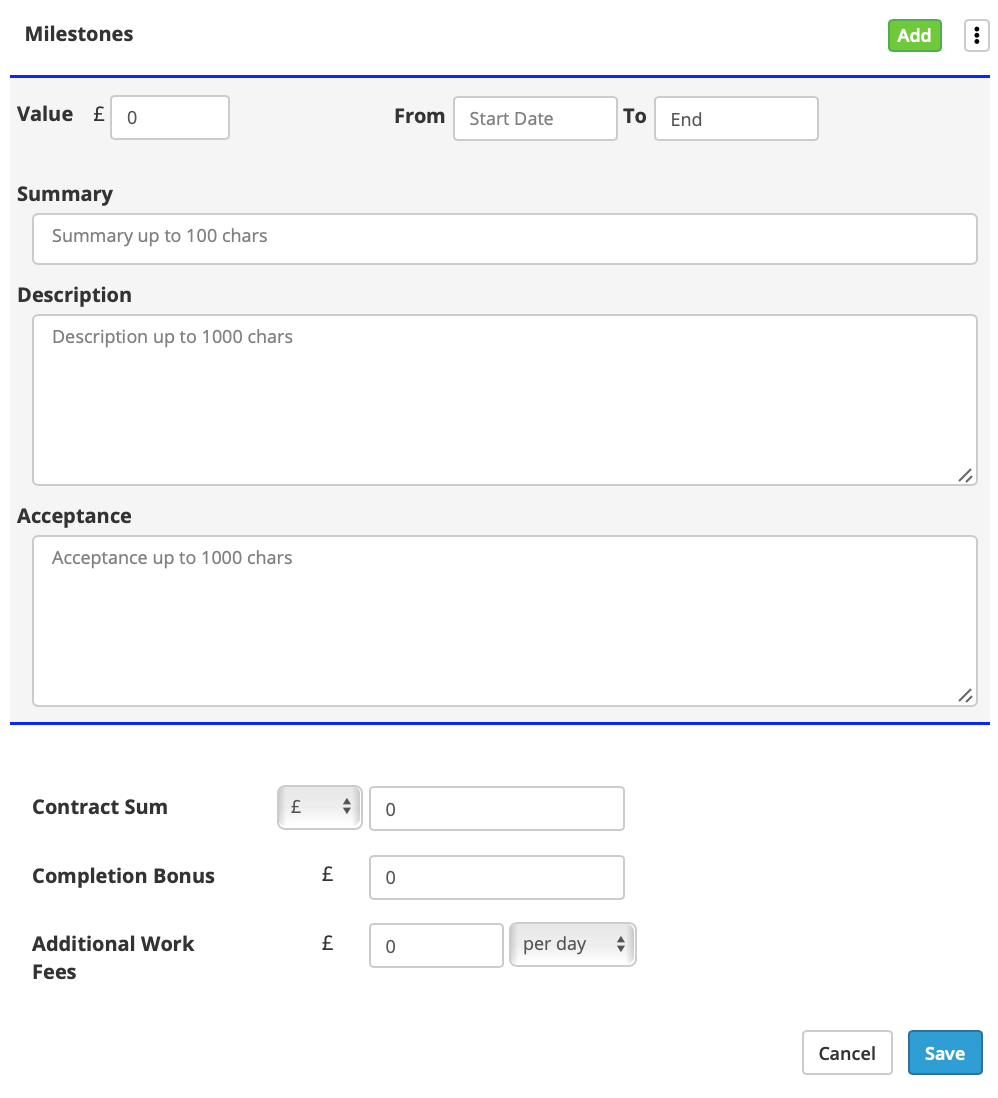This screenshot has width=998, height=1098.
Task: Click the Completion Bonus amount field
Action: (x=496, y=877)
